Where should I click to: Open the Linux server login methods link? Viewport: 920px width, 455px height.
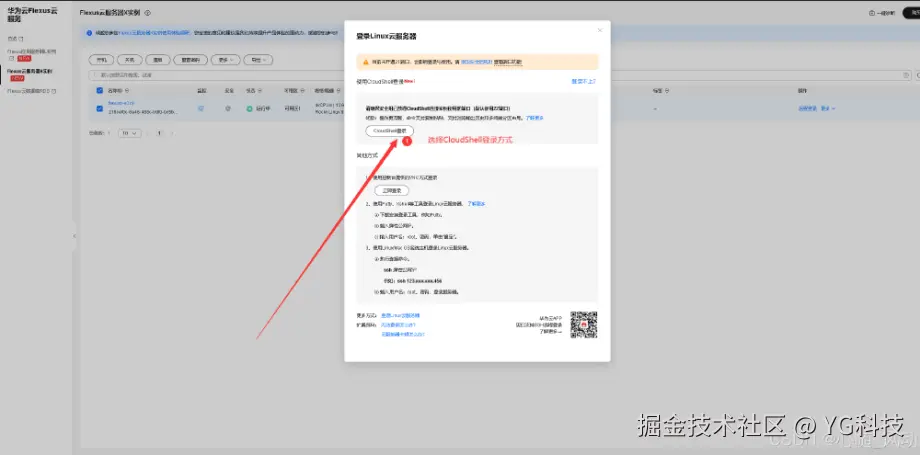(400, 315)
